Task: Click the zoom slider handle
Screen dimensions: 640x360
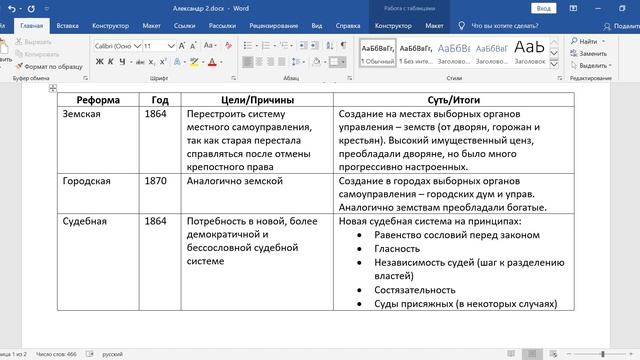Action: pyautogui.click(x=602, y=354)
